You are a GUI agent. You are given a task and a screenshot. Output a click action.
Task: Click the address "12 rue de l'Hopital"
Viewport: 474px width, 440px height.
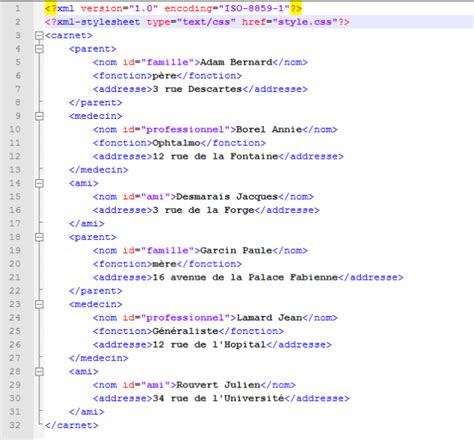209,344
